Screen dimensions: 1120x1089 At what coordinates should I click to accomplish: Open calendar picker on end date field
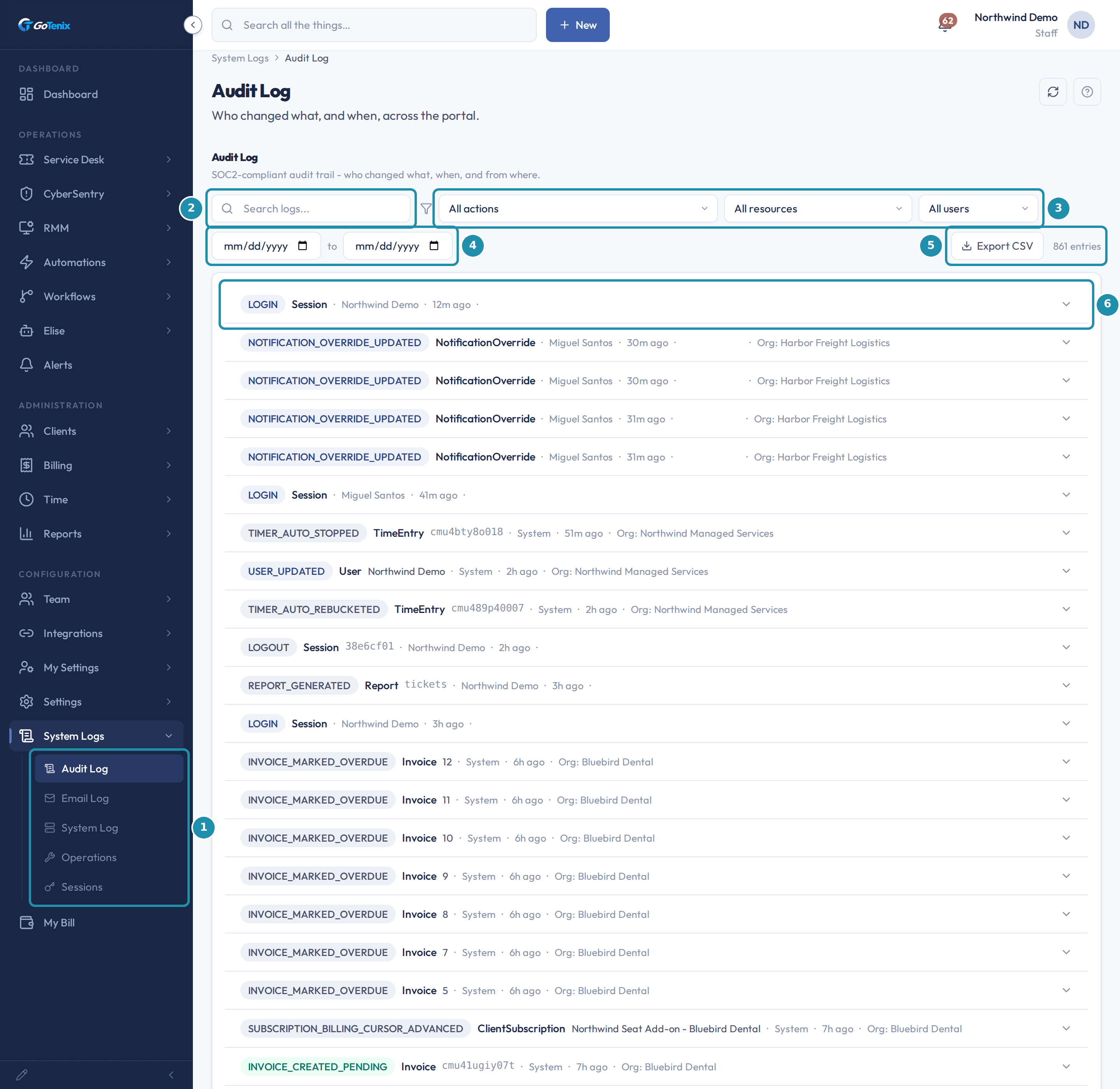(x=434, y=246)
